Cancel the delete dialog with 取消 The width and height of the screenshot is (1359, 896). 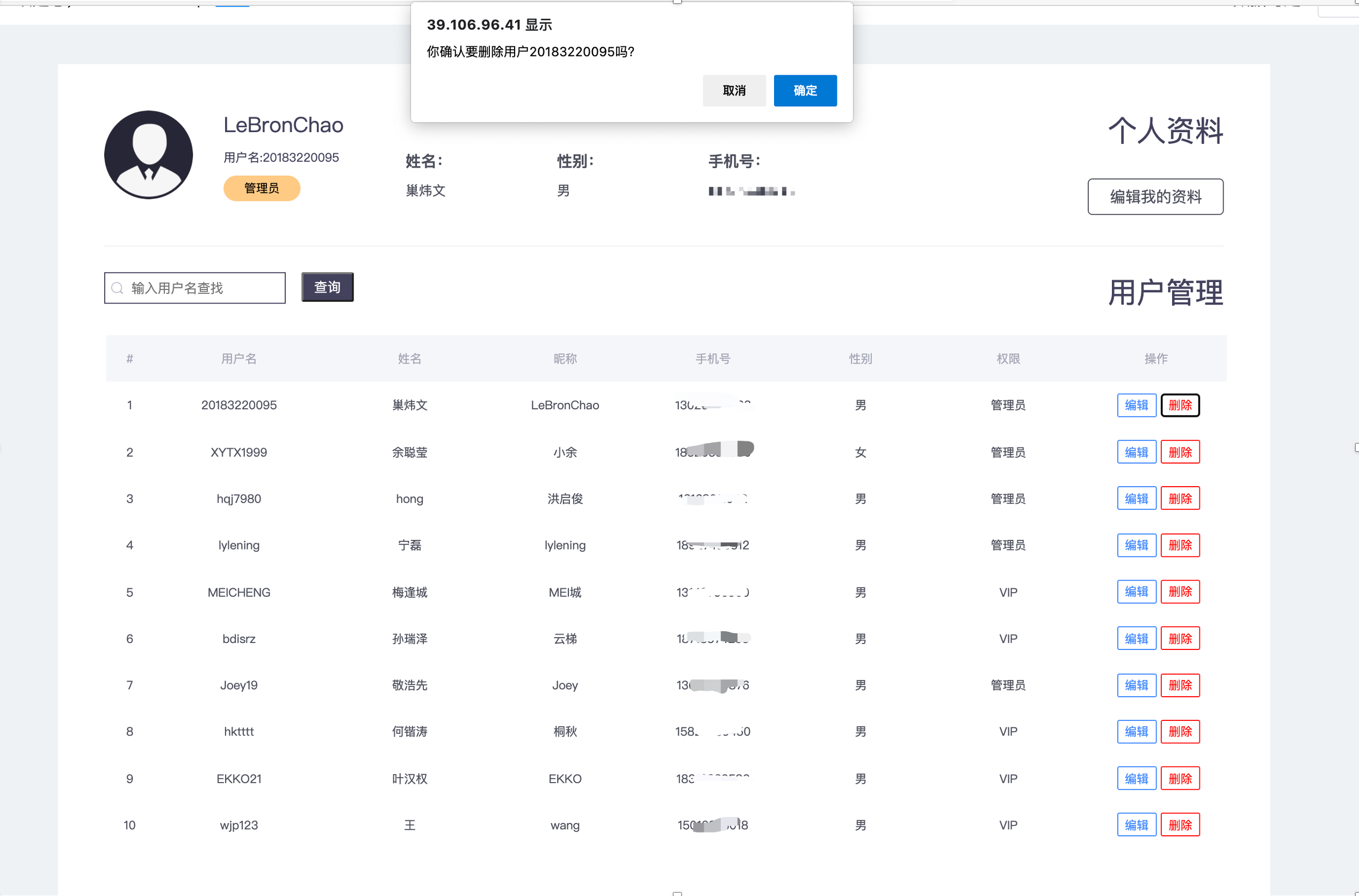pos(733,90)
